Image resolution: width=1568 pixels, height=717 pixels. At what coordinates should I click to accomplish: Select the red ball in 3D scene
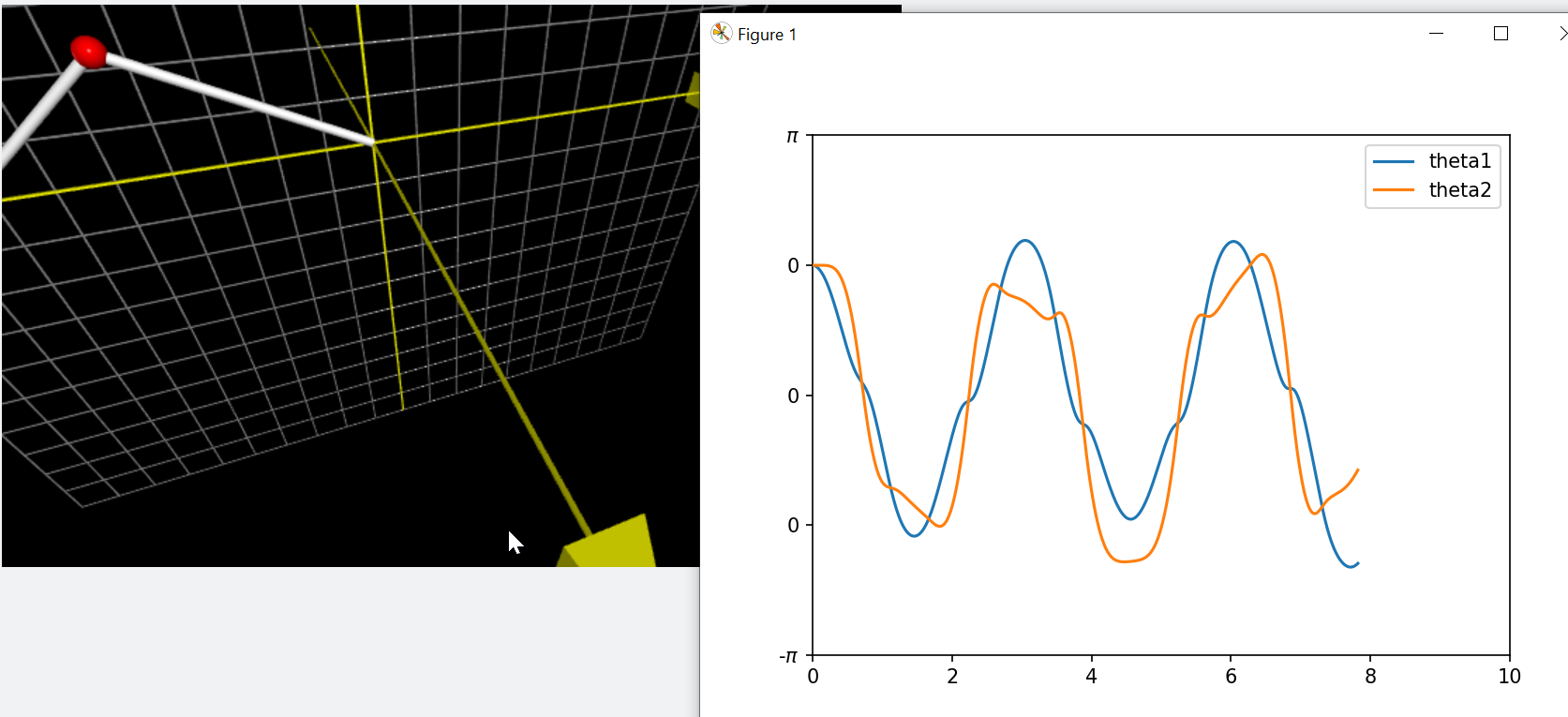[89, 52]
